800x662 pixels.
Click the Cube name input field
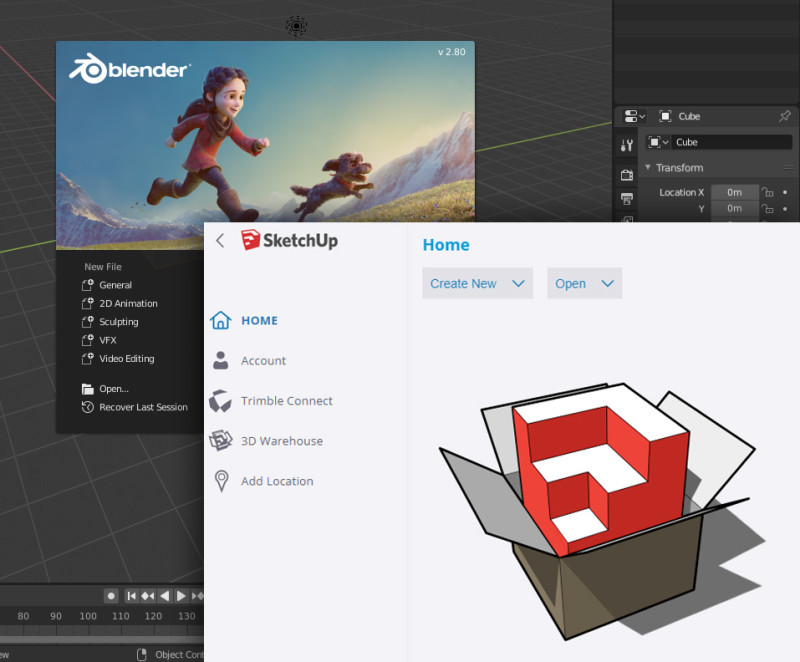tap(731, 142)
